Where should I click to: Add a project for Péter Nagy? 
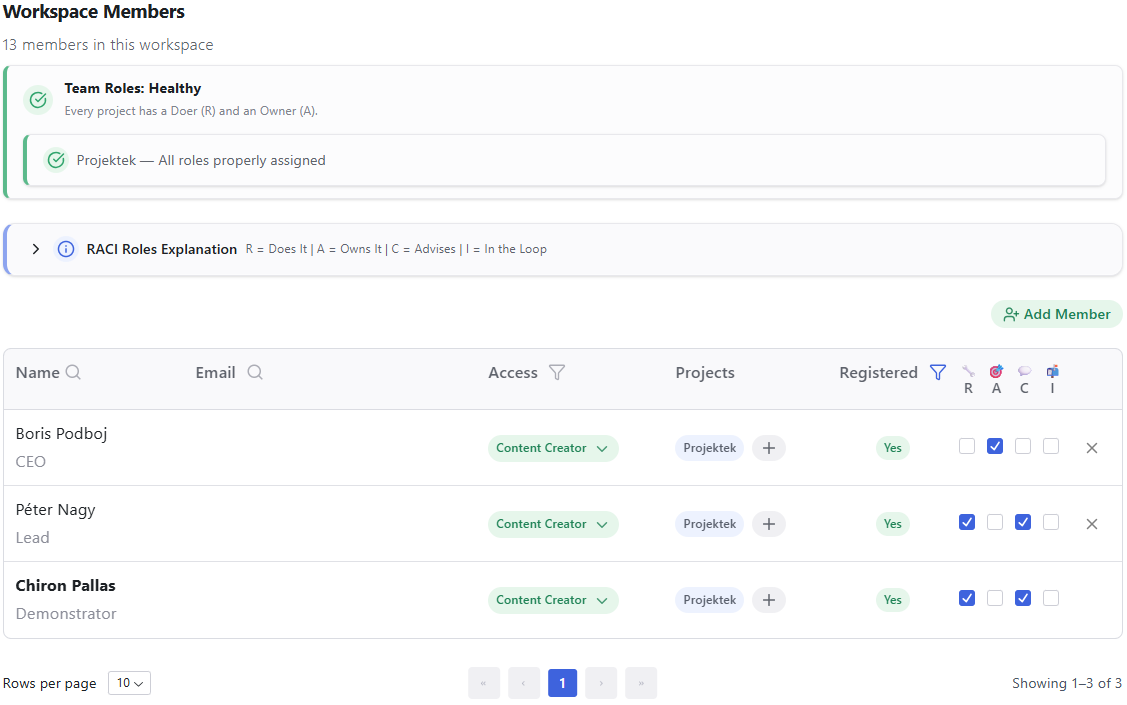769,524
